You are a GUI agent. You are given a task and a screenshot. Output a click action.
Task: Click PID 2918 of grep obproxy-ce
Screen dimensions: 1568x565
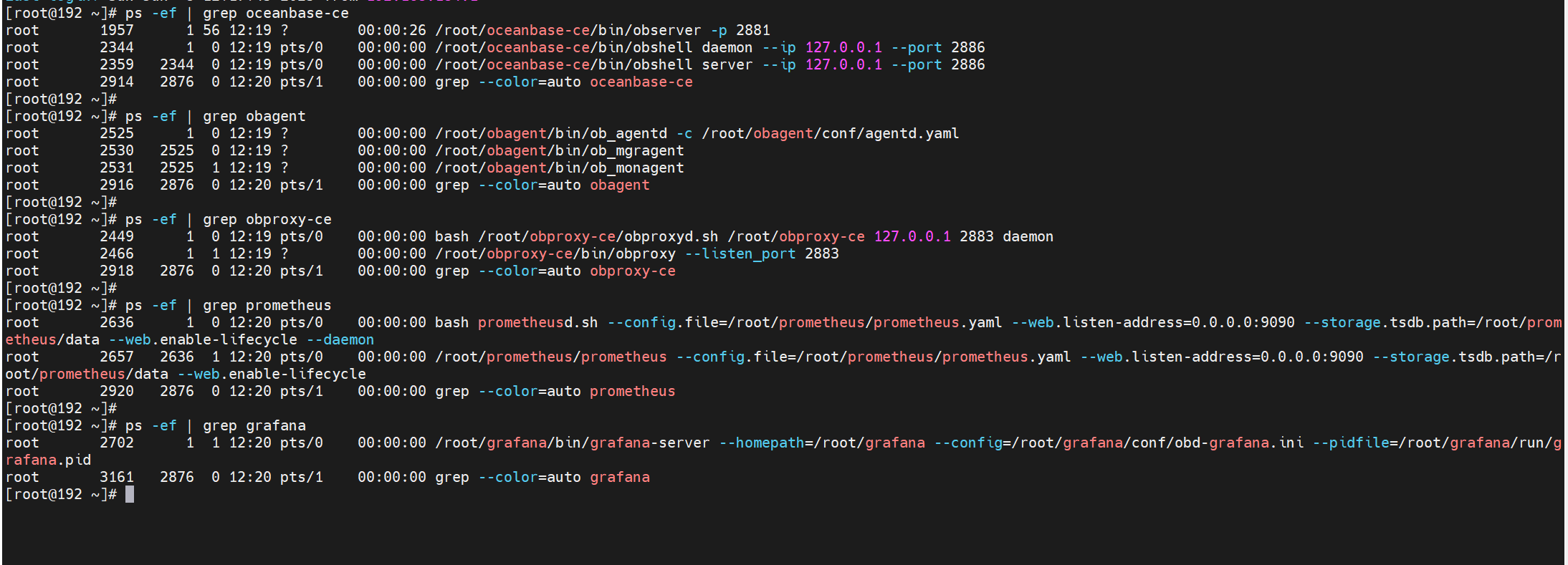click(117, 271)
